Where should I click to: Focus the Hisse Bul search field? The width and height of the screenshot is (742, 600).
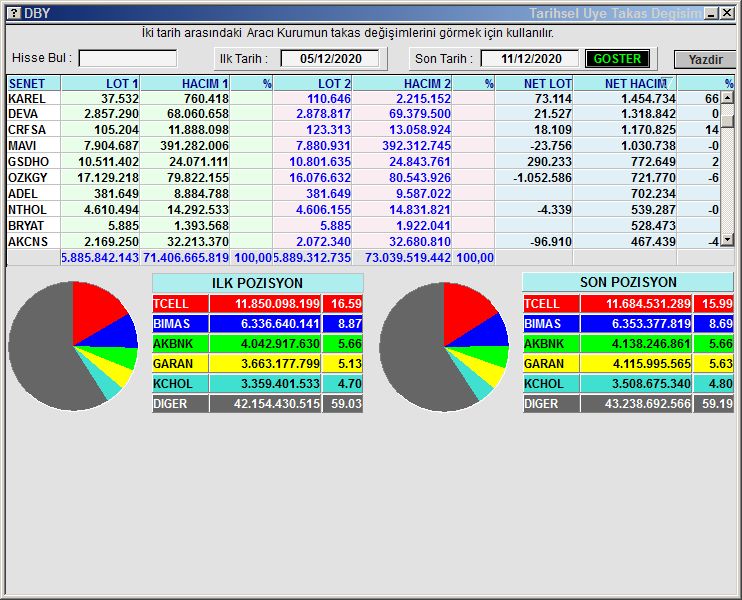[127, 59]
